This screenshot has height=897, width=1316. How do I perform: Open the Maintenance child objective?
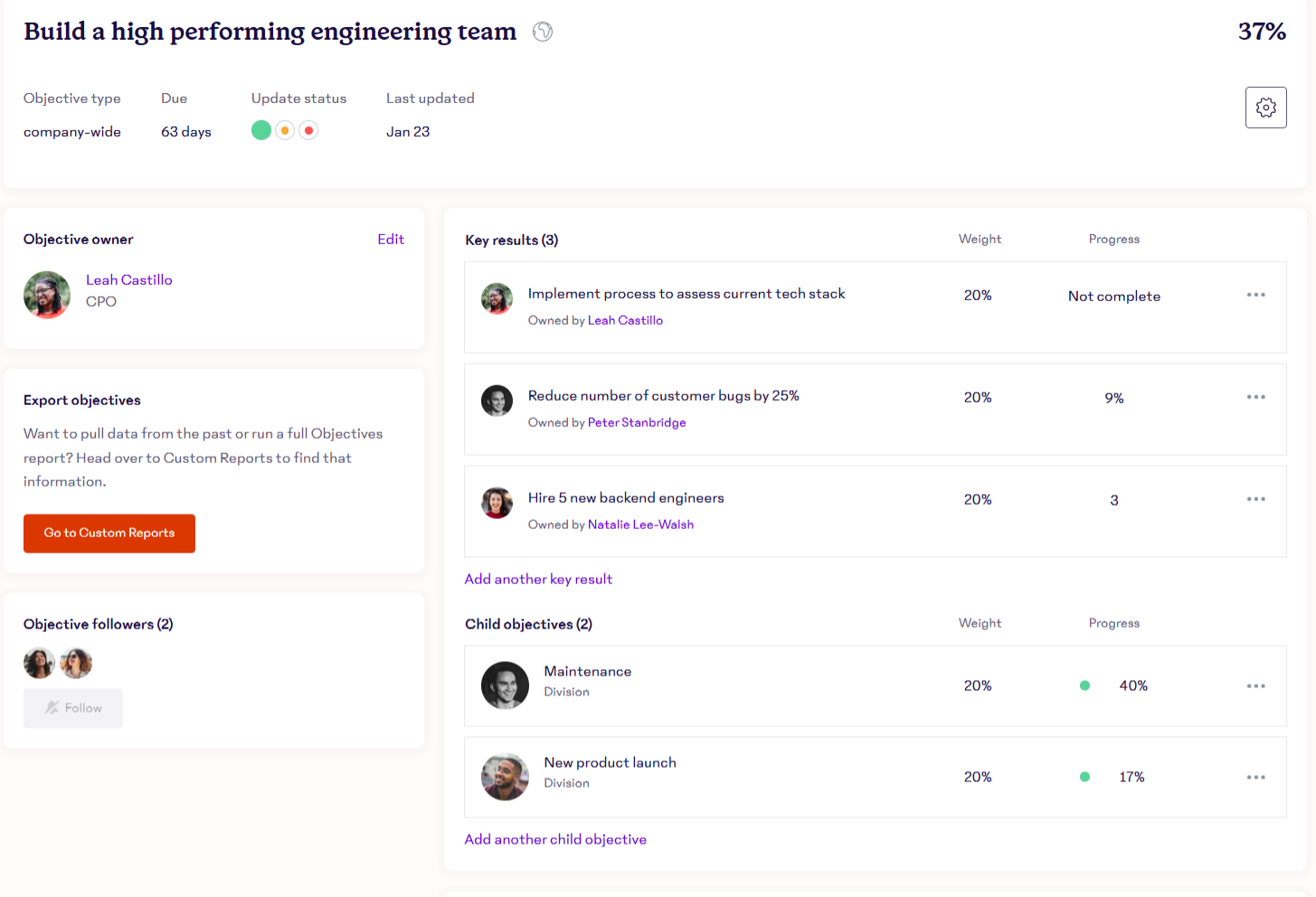coord(587,672)
